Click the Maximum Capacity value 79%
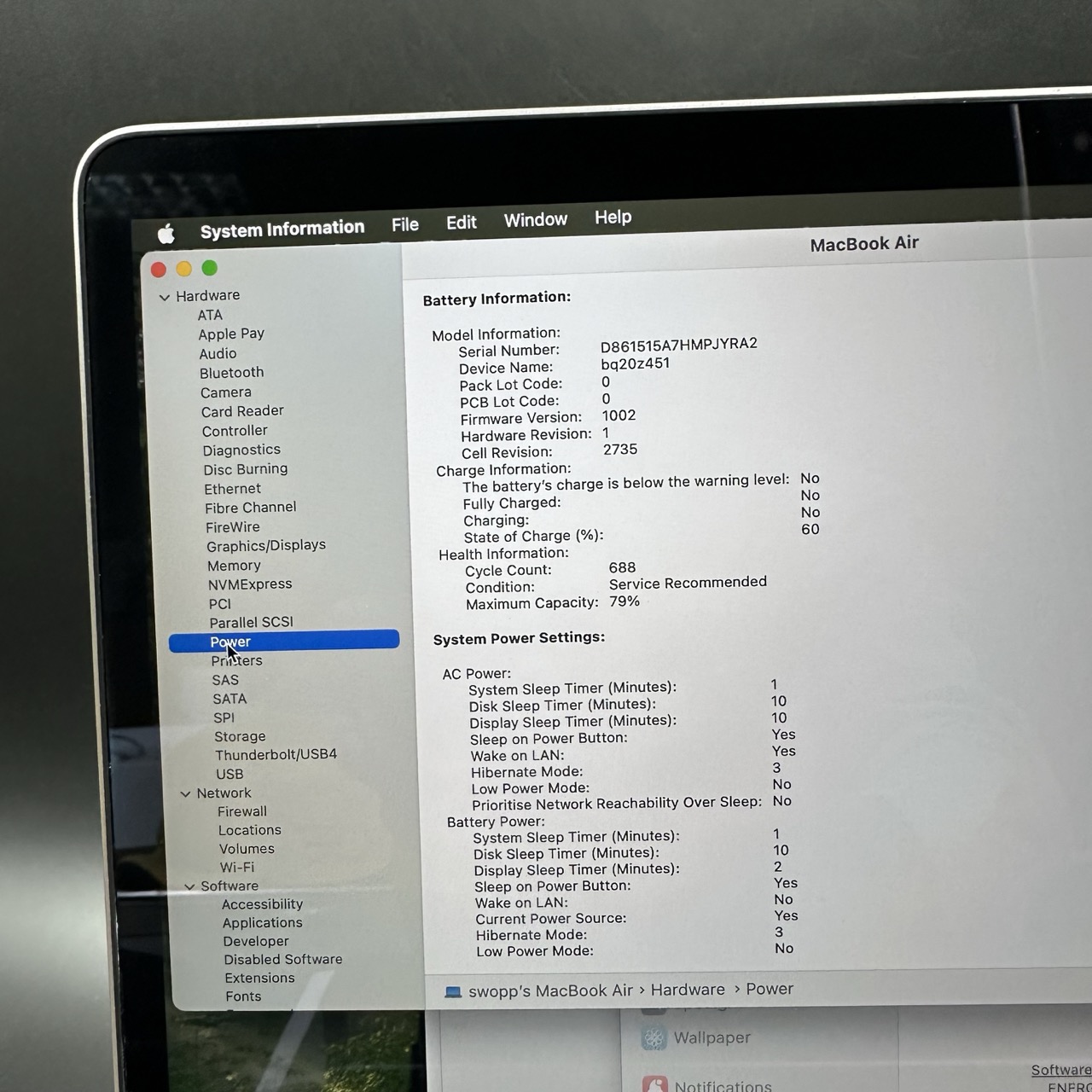The width and height of the screenshot is (1092, 1092). [624, 601]
